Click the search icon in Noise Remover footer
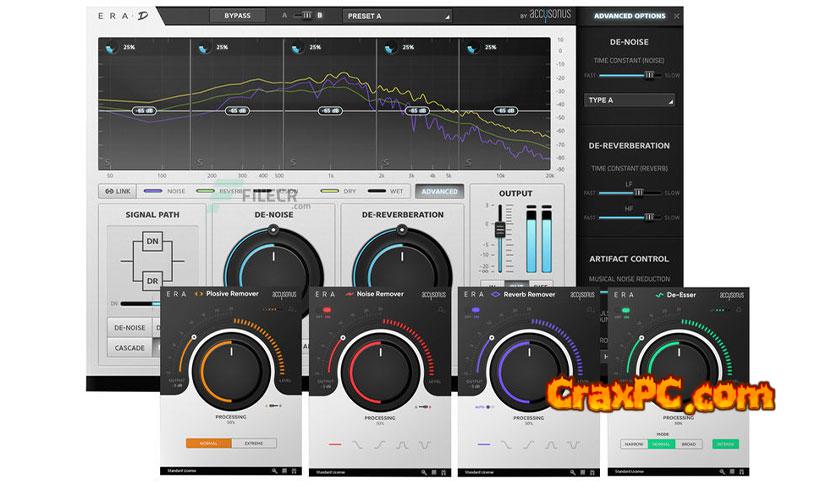This screenshot has height=484, width=836. 423,472
